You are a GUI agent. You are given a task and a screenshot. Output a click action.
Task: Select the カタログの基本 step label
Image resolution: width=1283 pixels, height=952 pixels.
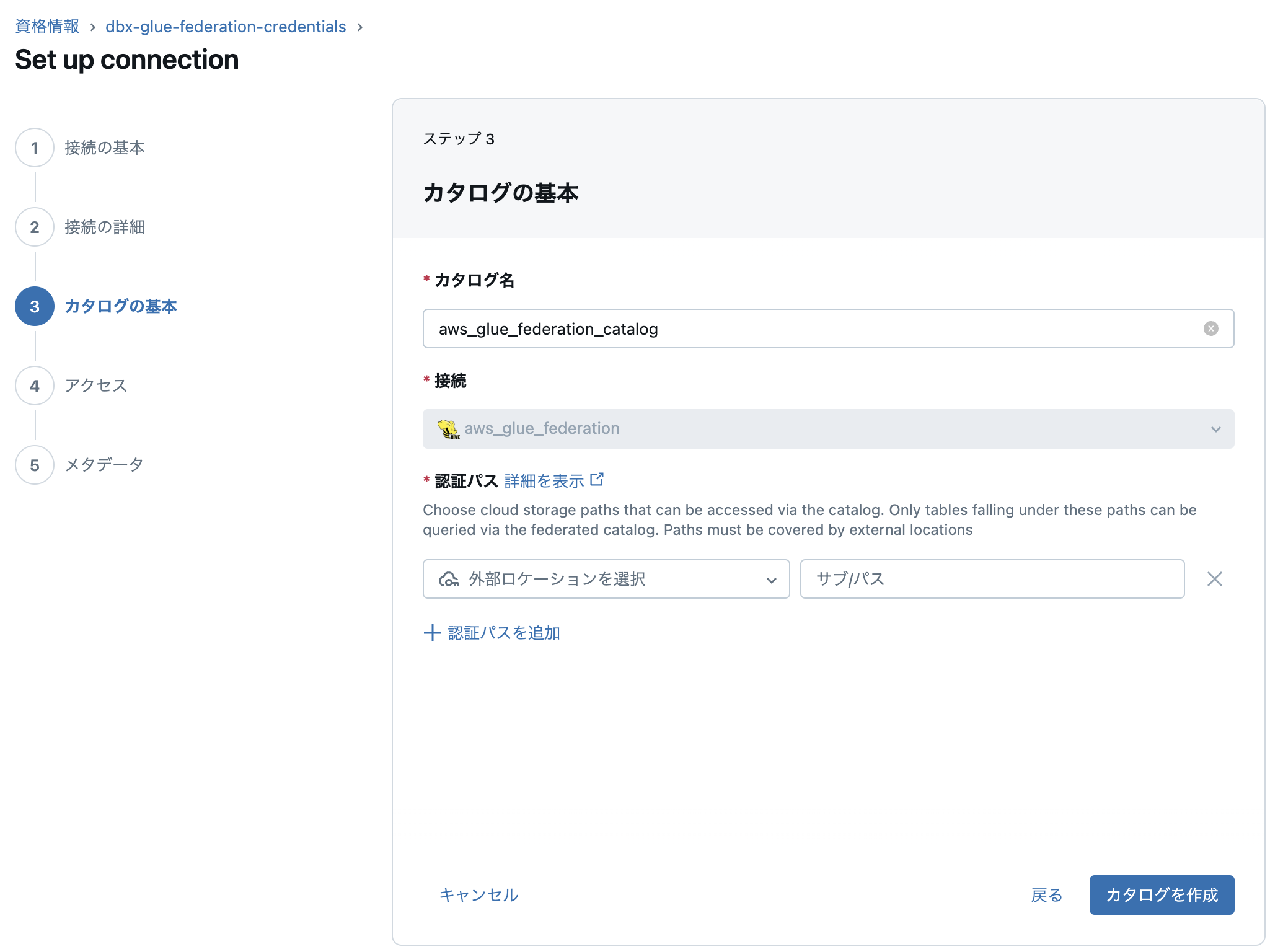coord(121,307)
